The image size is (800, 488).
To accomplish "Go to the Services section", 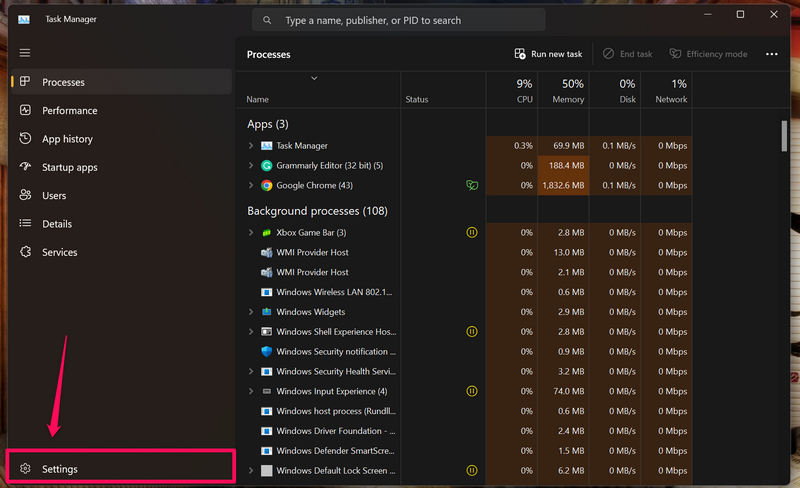I will pyautogui.click(x=59, y=252).
